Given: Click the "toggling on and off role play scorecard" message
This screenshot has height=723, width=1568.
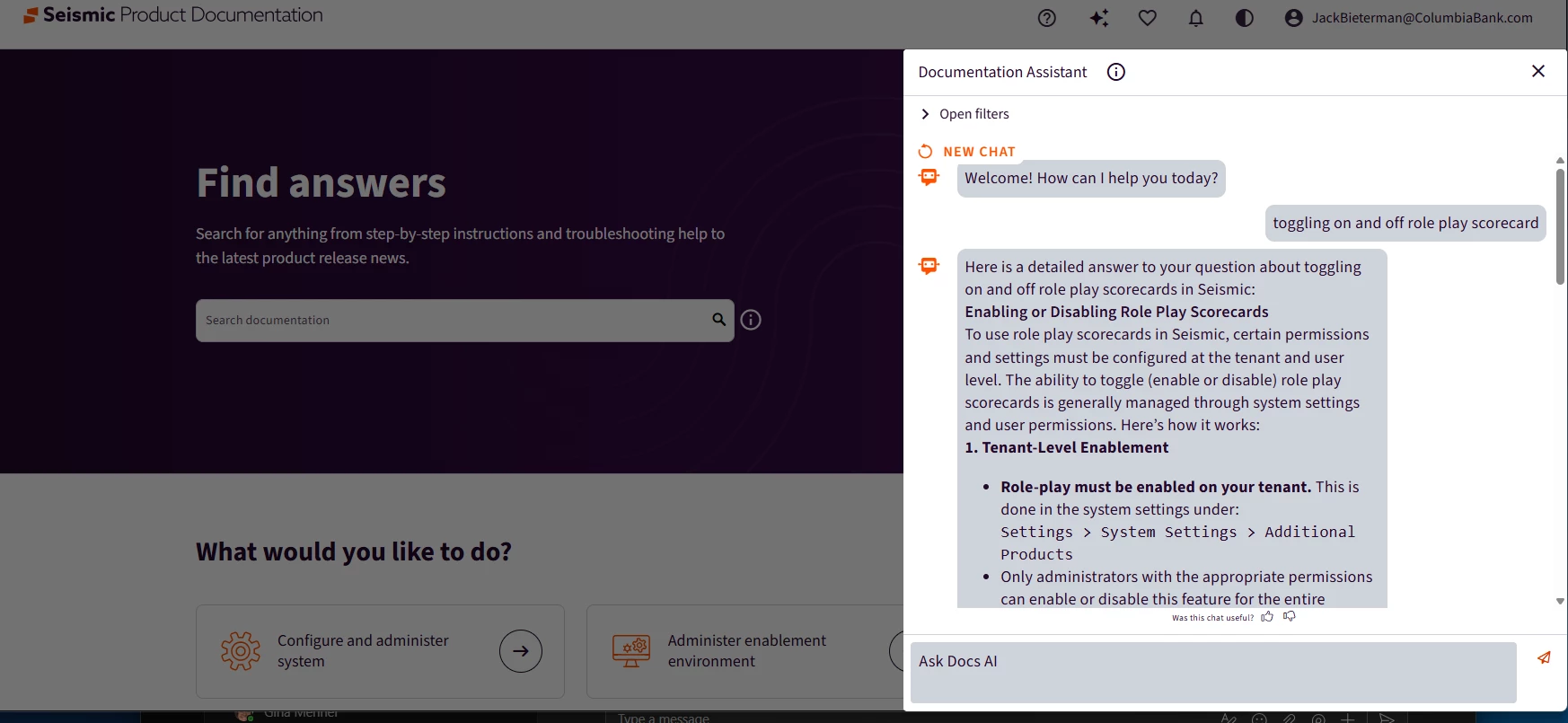Looking at the screenshot, I should coord(1405,224).
